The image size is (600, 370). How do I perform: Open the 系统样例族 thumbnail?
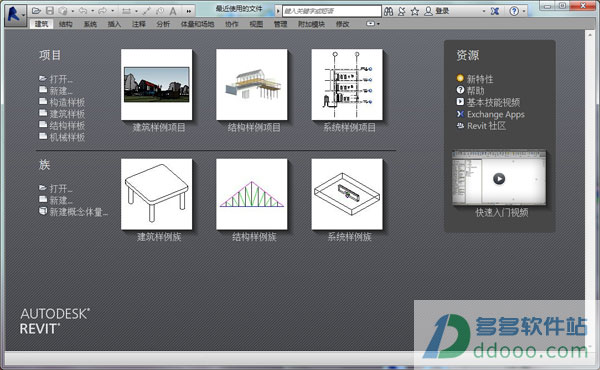click(x=347, y=194)
